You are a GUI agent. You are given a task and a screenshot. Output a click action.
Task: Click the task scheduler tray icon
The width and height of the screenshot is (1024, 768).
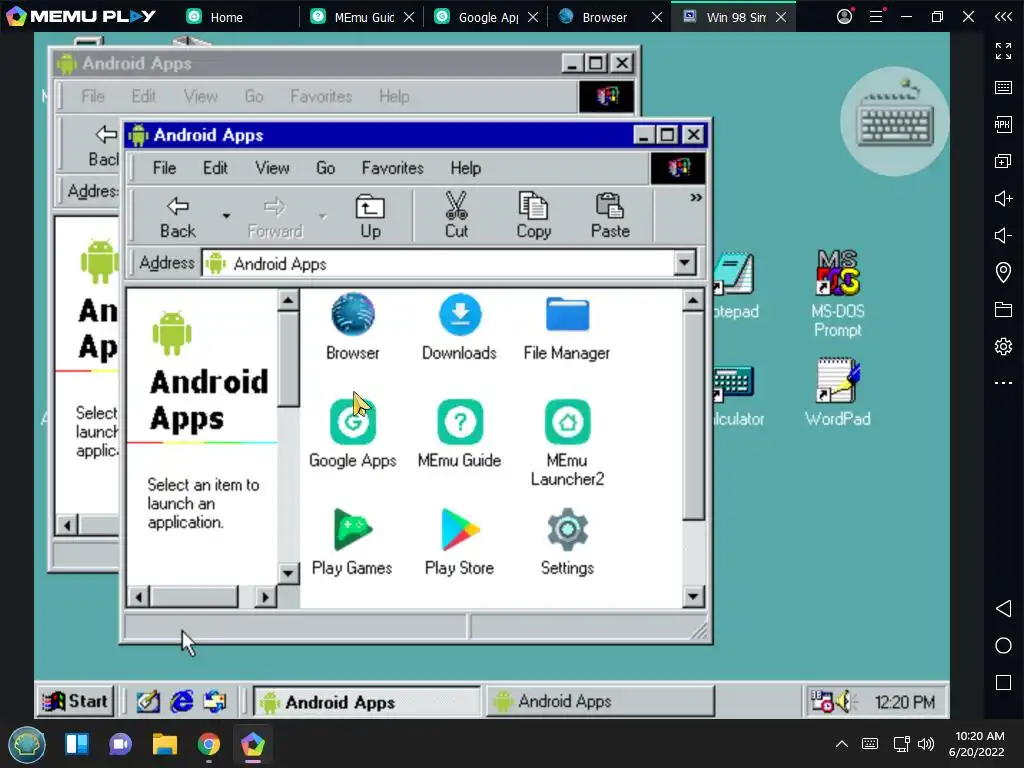tap(821, 701)
